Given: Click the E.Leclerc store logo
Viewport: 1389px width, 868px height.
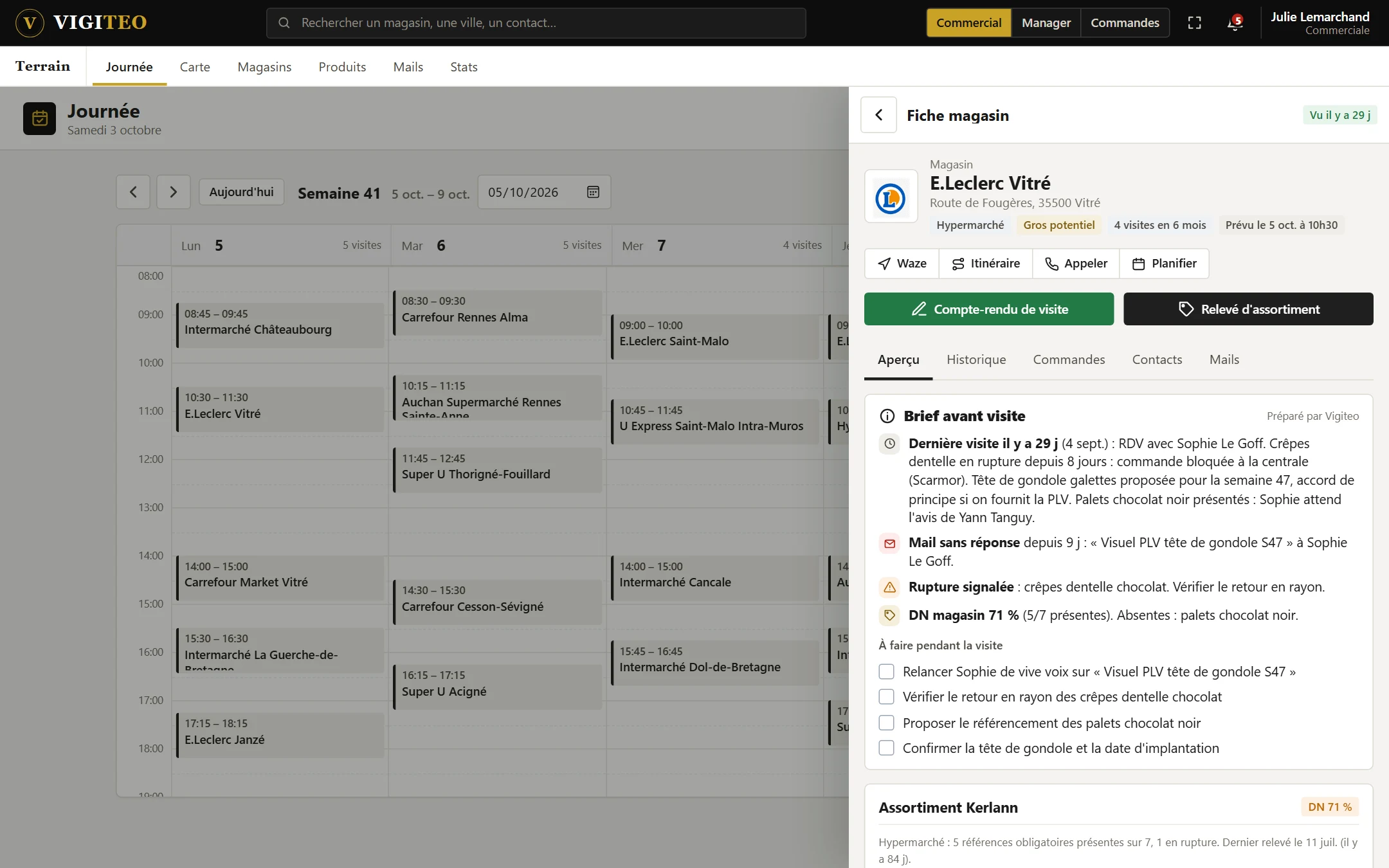Looking at the screenshot, I should (891, 197).
